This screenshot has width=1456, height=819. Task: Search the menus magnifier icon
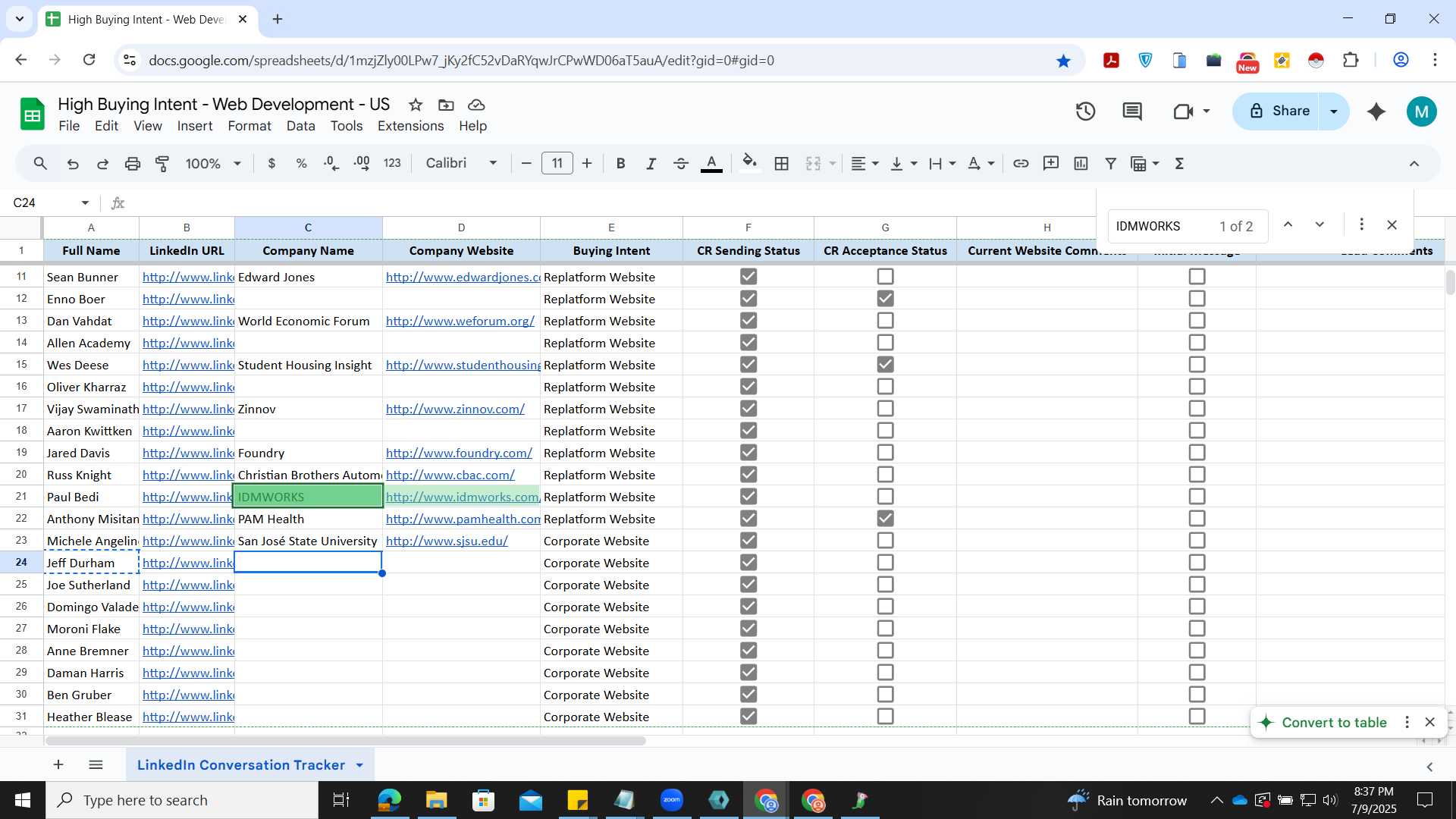(x=41, y=164)
